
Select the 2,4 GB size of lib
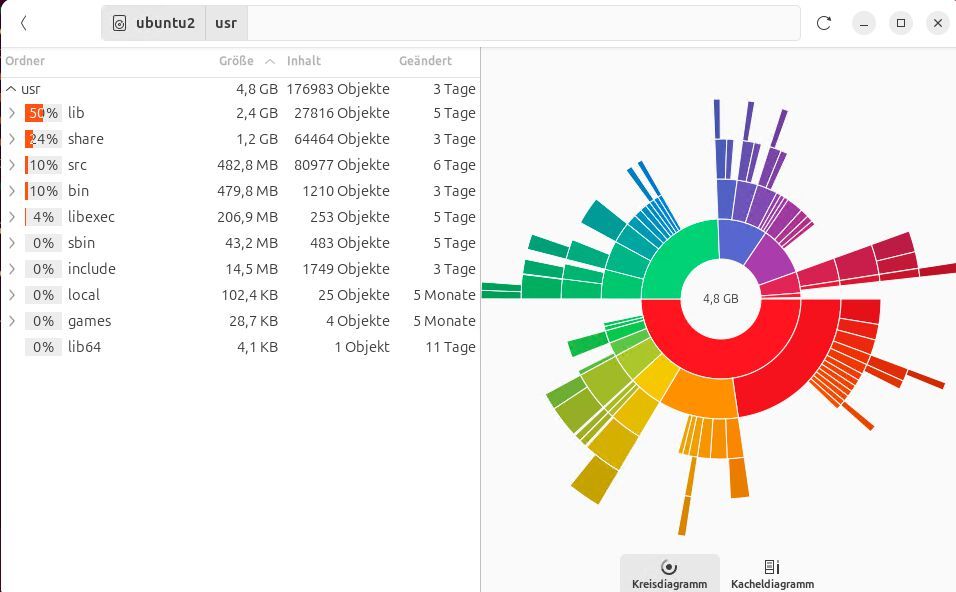(x=257, y=113)
